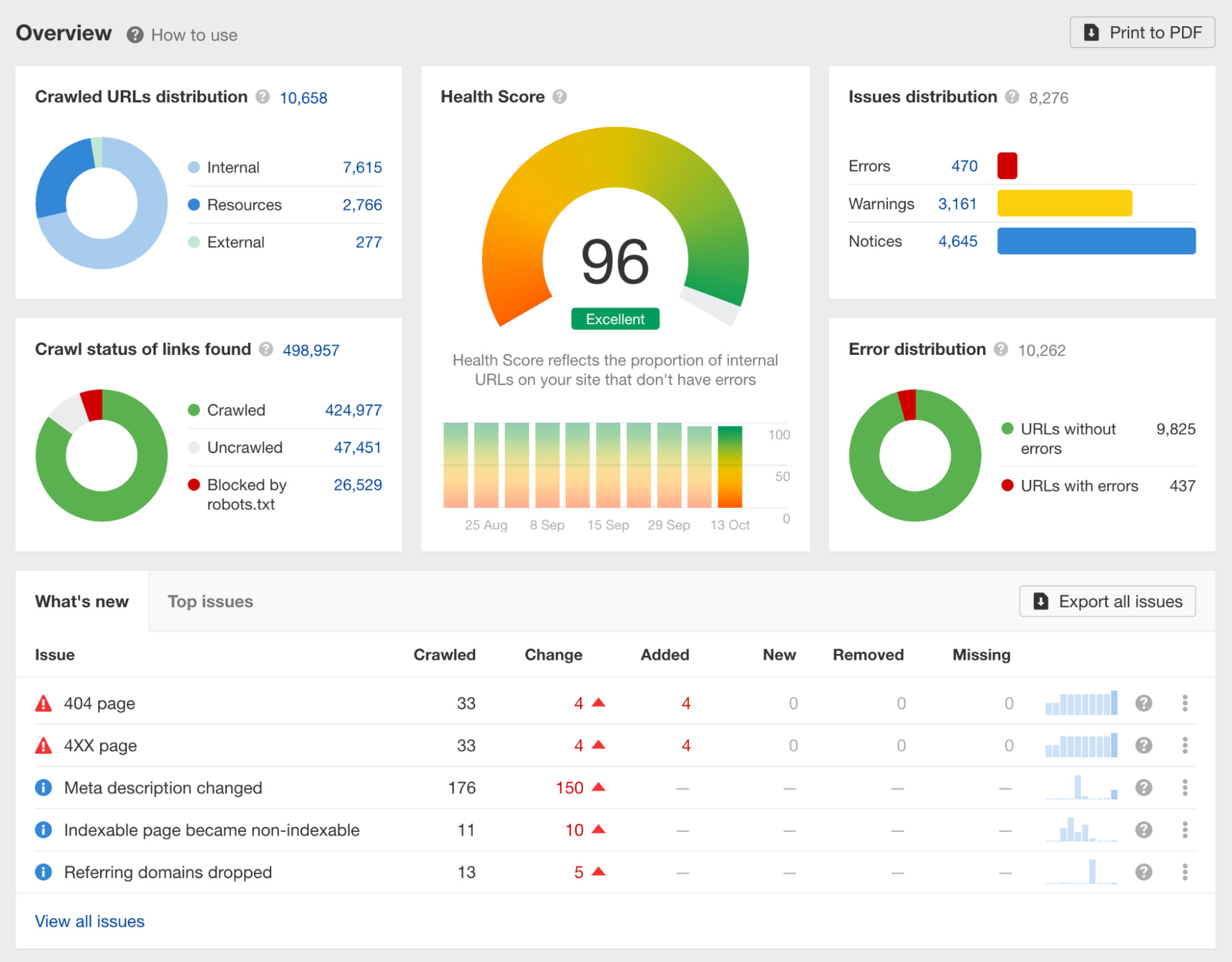Switch to the Top issues tab
Image resolution: width=1232 pixels, height=962 pixels.
pos(210,601)
